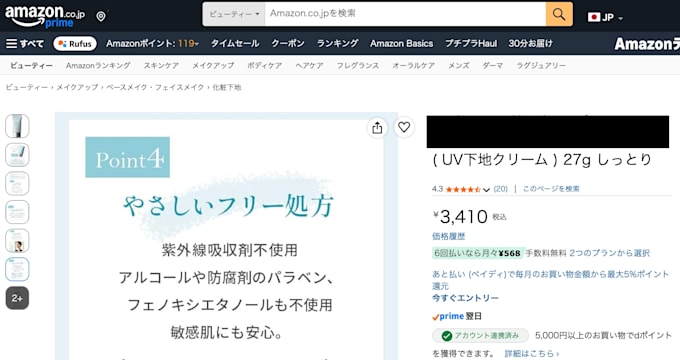Expand JP language dropdown arrow
This screenshot has height=360, width=680.
621,18
